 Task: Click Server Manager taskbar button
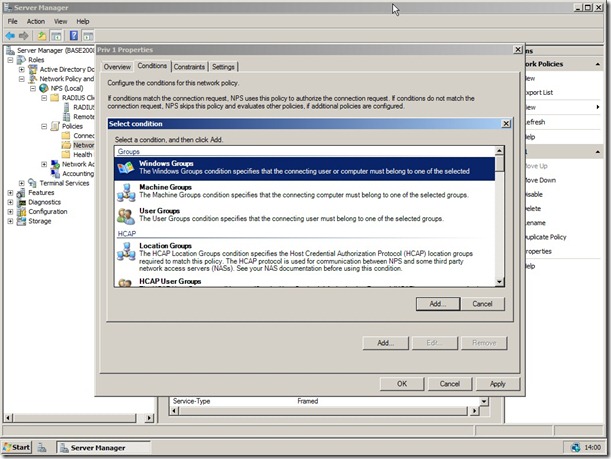pos(103,448)
